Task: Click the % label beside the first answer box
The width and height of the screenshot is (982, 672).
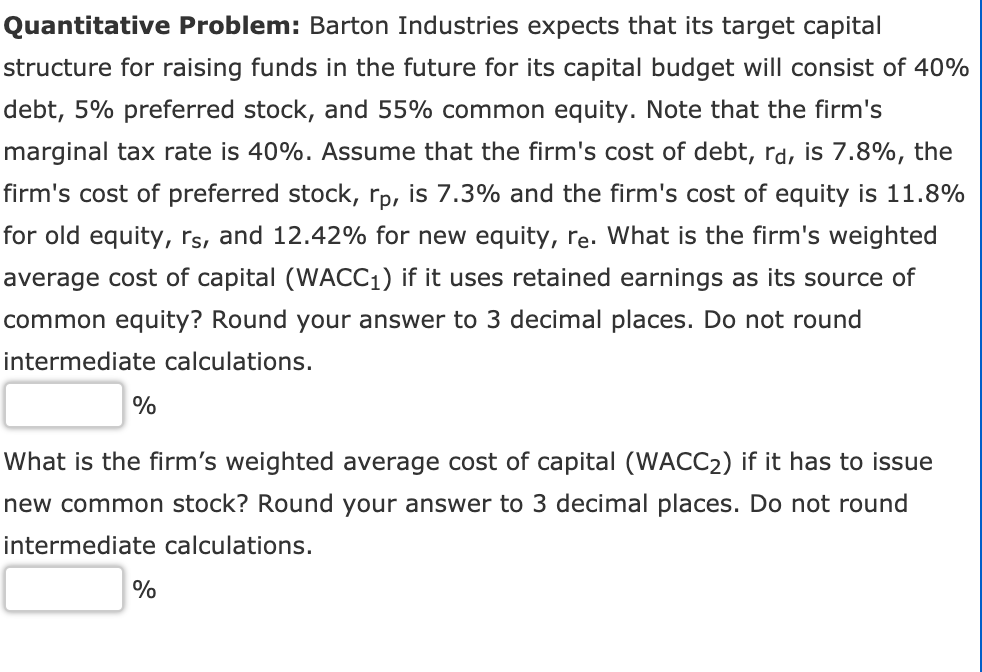Action: [x=143, y=404]
